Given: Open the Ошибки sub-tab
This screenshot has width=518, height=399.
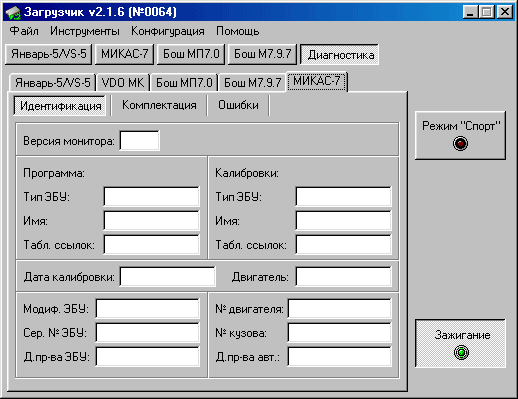Looking at the screenshot, I should [x=238, y=105].
